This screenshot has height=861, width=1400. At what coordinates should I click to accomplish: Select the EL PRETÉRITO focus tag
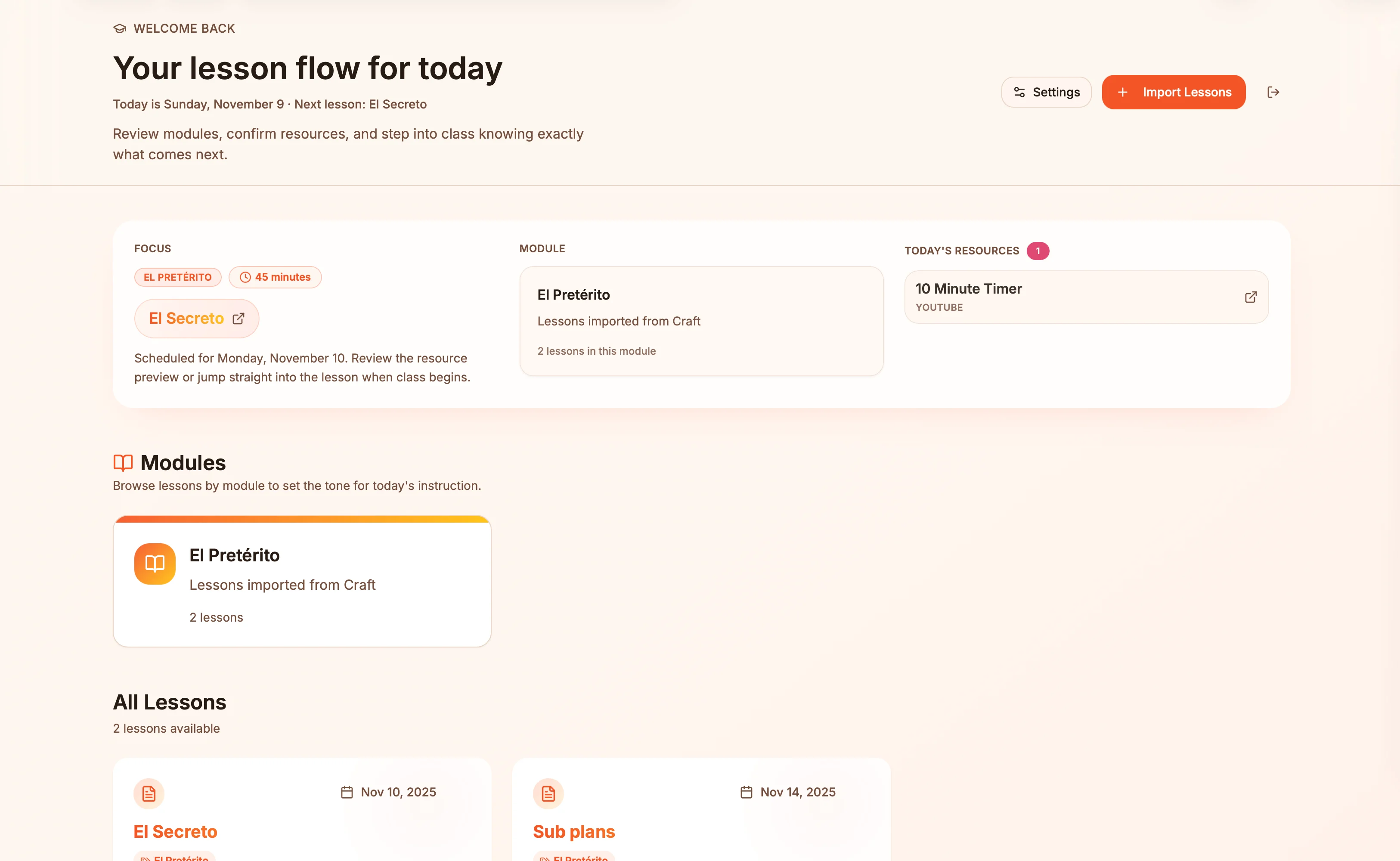pyautogui.click(x=178, y=277)
